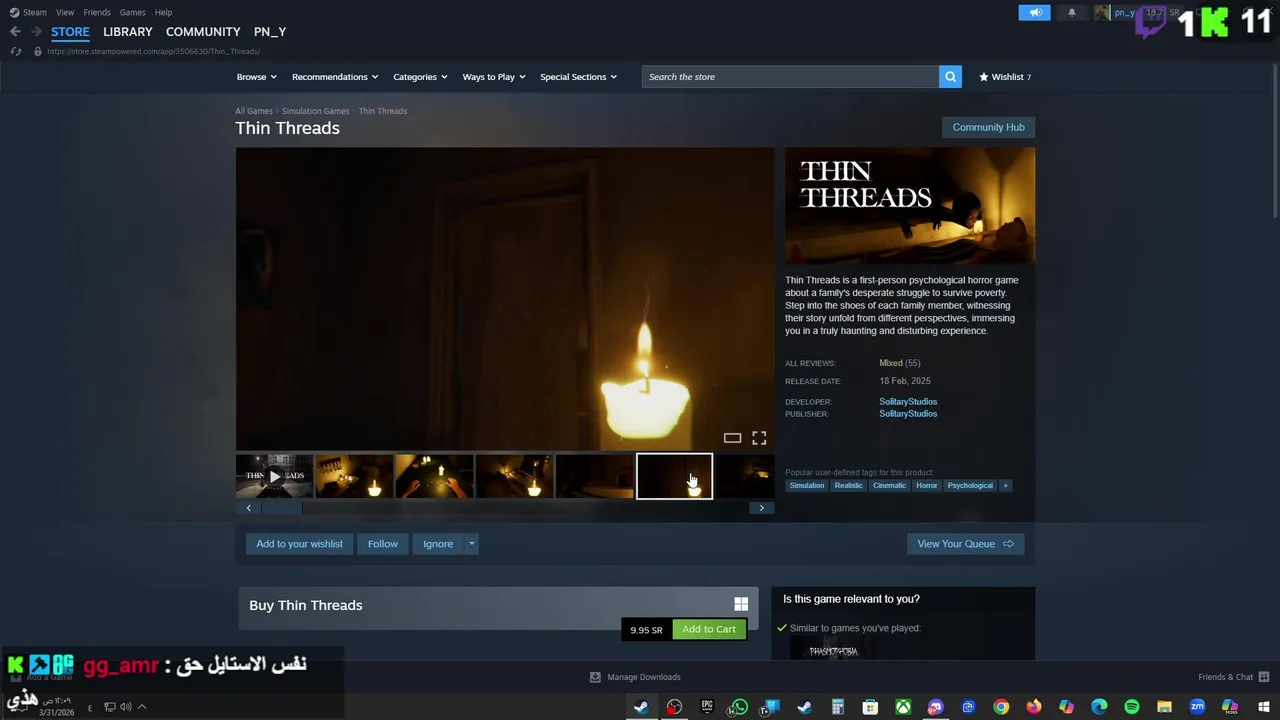Open File Explorer from the taskbar
This screenshot has width=1280, height=720.
[1164, 707]
